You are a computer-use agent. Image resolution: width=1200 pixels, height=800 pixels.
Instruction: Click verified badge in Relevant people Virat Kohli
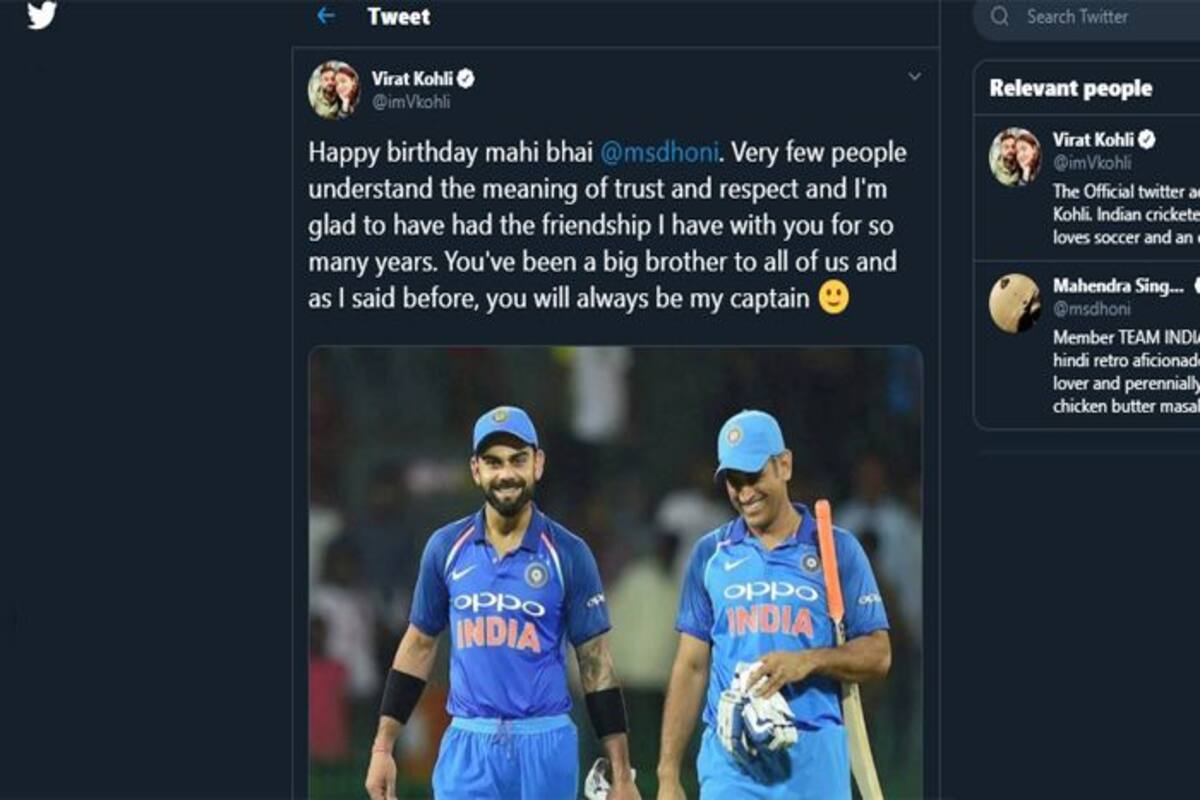tap(1147, 140)
